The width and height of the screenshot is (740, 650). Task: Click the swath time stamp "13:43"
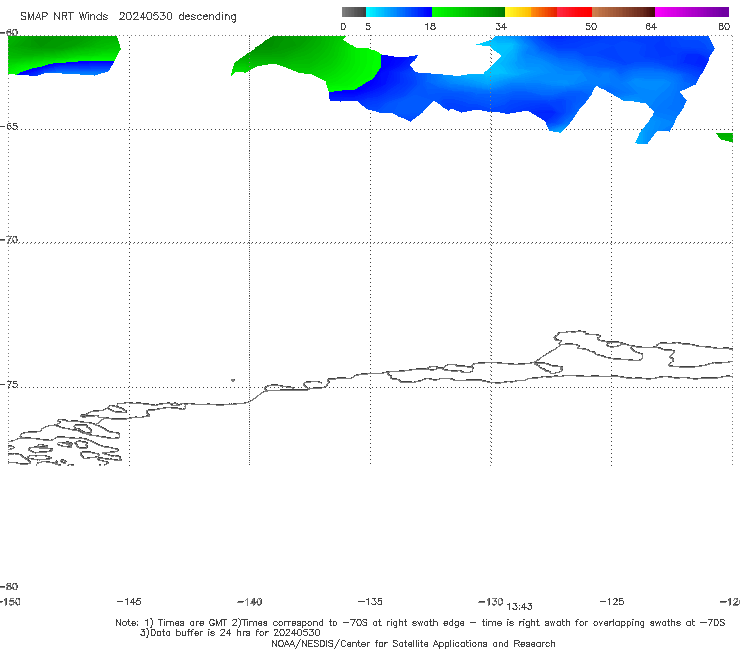click(x=519, y=607)
